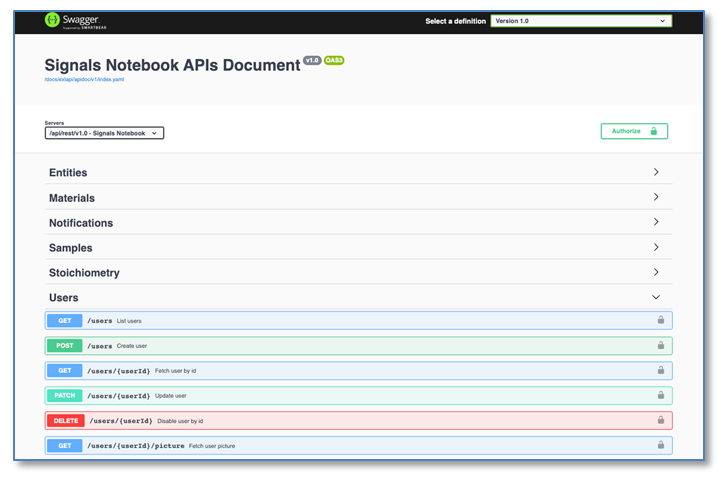Click the OAS3 badge beside the title

coord(334,61)
